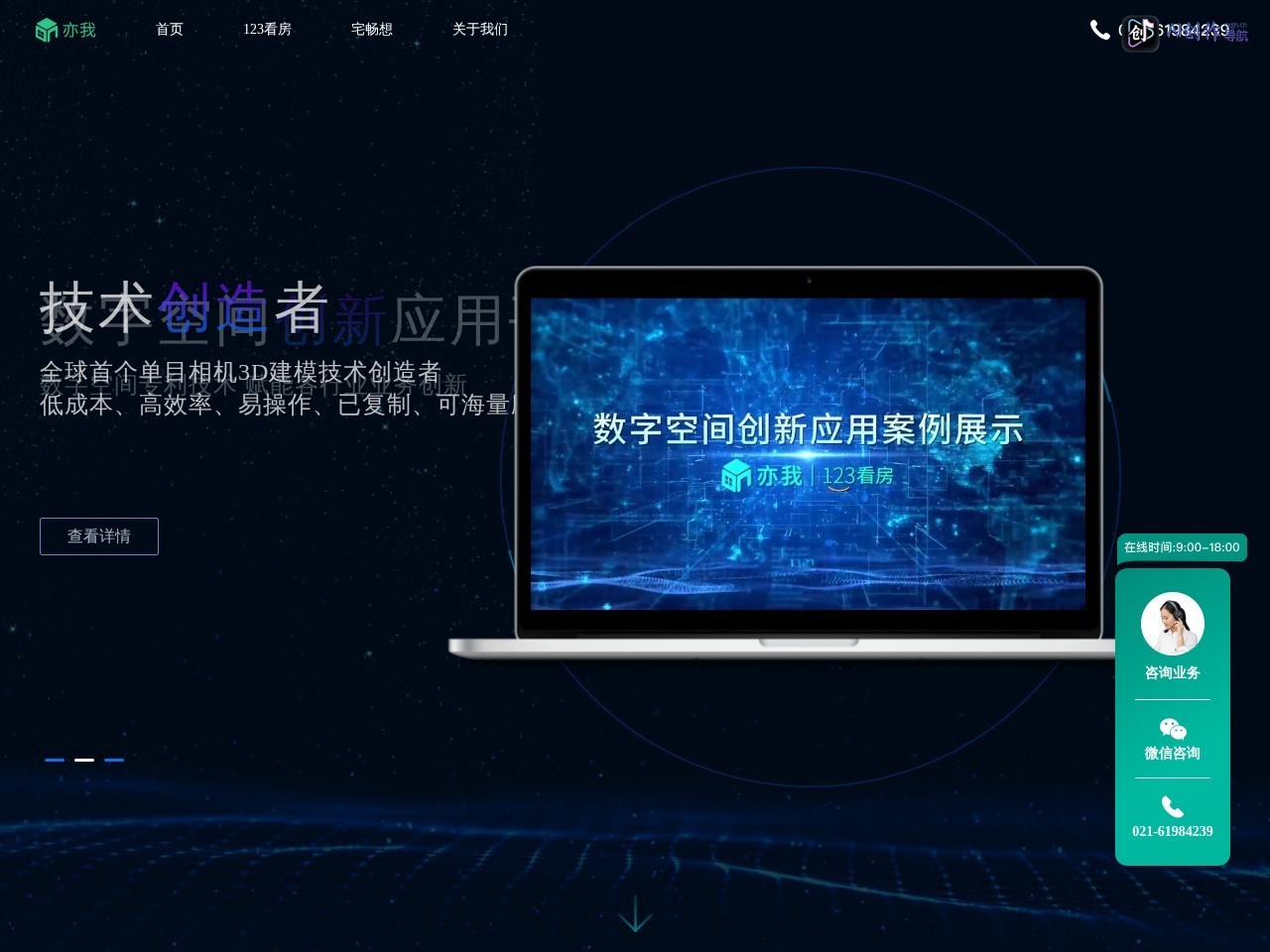Viewport: 1270px width, 952px height.
Task: Click the laptop screen showing 数字空间创新应用案例展示
Action: (x=808, y=454)
